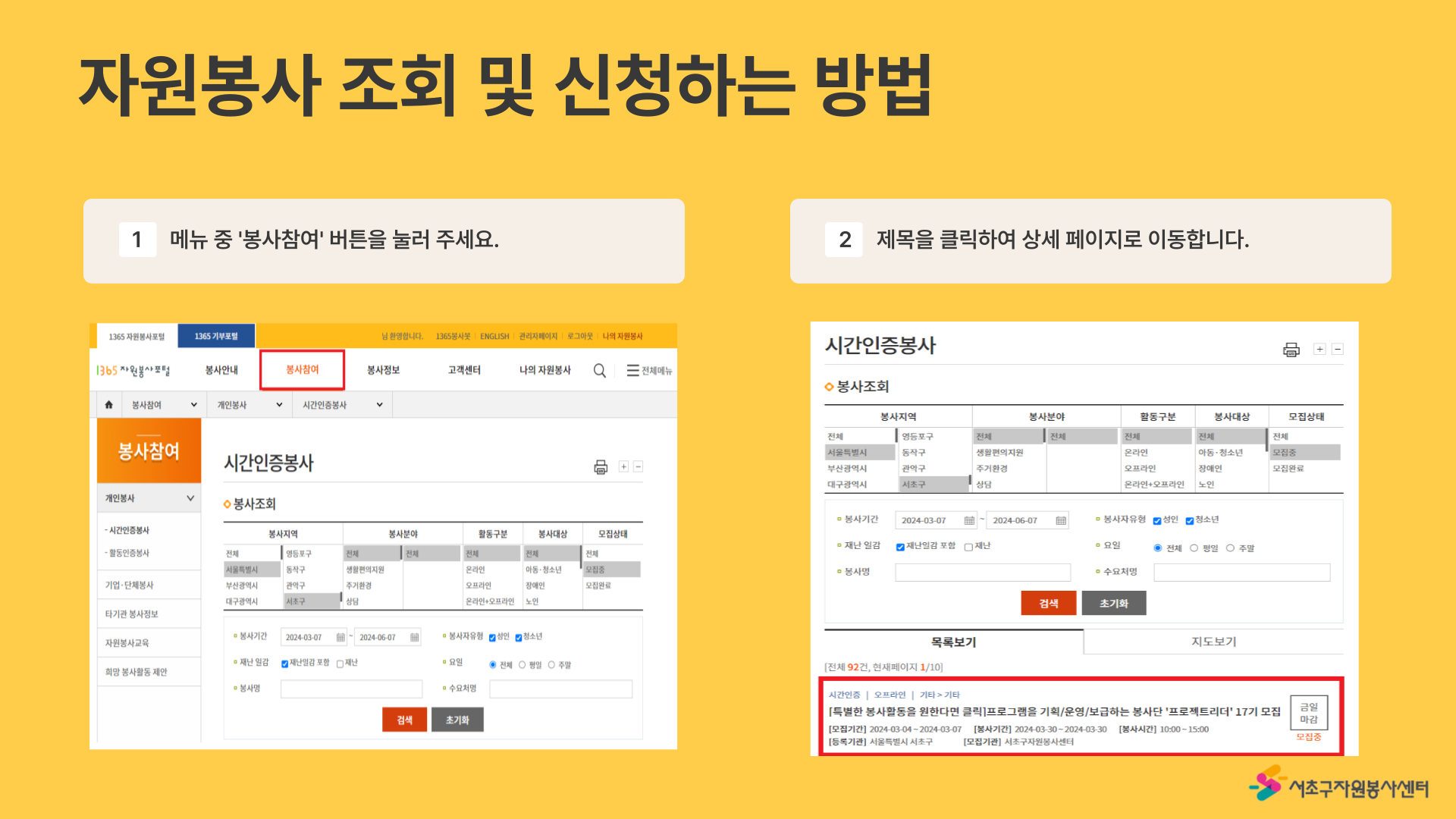Select 평일 radio button in right panel

coord(1194,548)
